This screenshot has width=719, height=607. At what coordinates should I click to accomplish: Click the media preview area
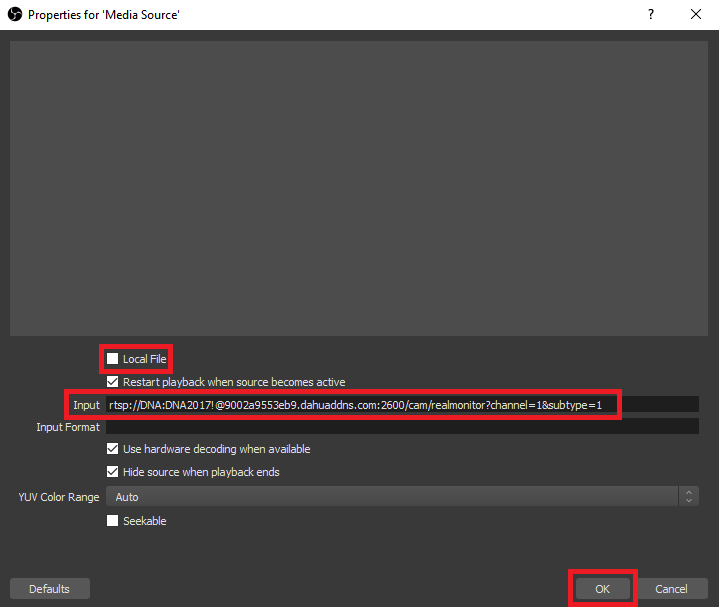(359, 188)
